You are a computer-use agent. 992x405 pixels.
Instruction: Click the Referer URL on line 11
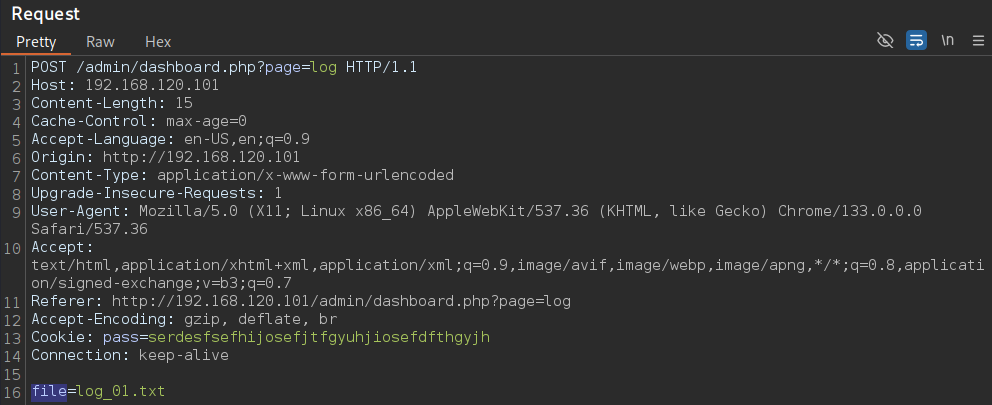[x=342, y=301]
